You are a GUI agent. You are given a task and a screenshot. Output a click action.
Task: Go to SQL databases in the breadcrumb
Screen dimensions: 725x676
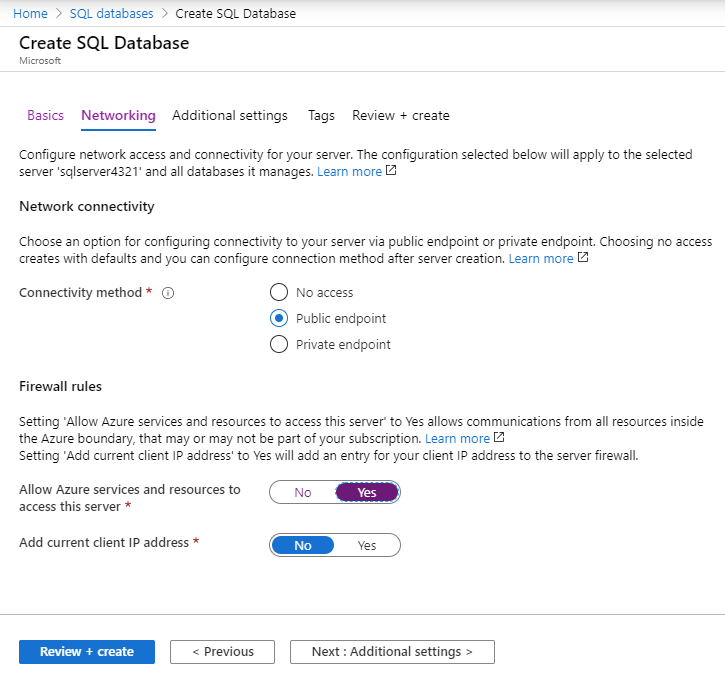(112, 13)
